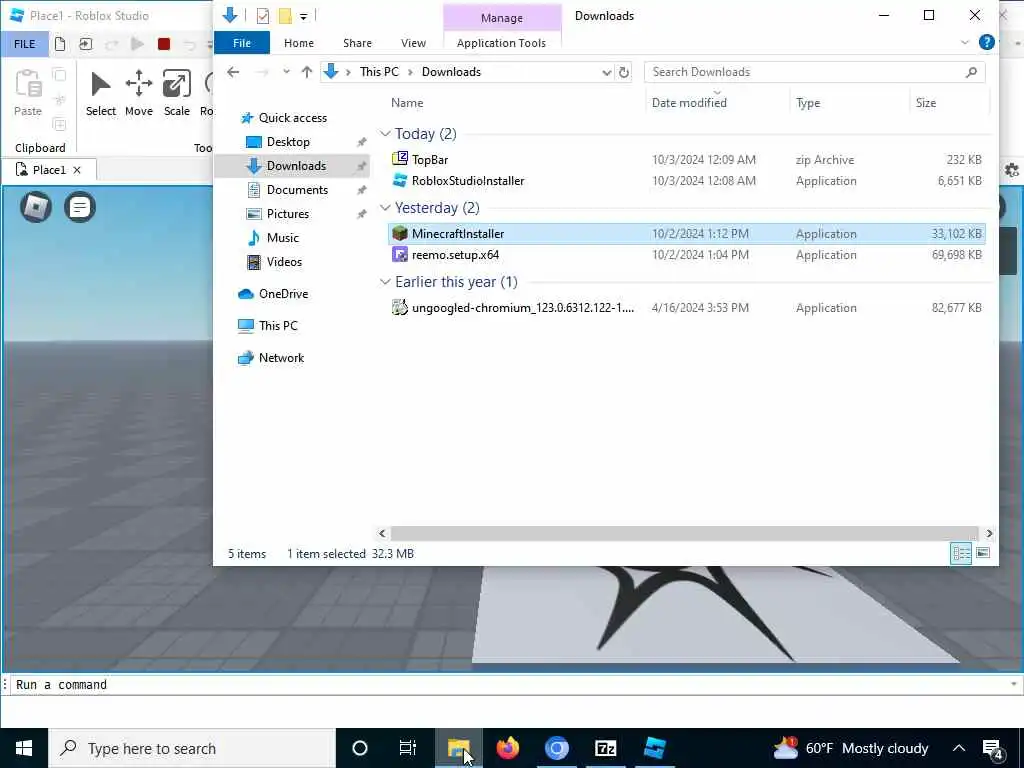Collapse the Yesterday group

pyautogui.click(x=385, y=208)
